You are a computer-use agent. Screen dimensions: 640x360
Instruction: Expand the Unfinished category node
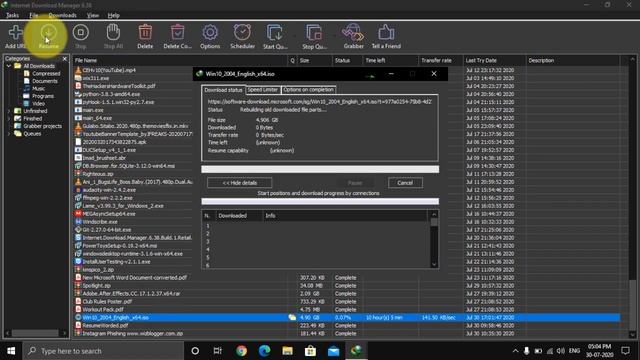pyautogui.click(x=9, y=111)
